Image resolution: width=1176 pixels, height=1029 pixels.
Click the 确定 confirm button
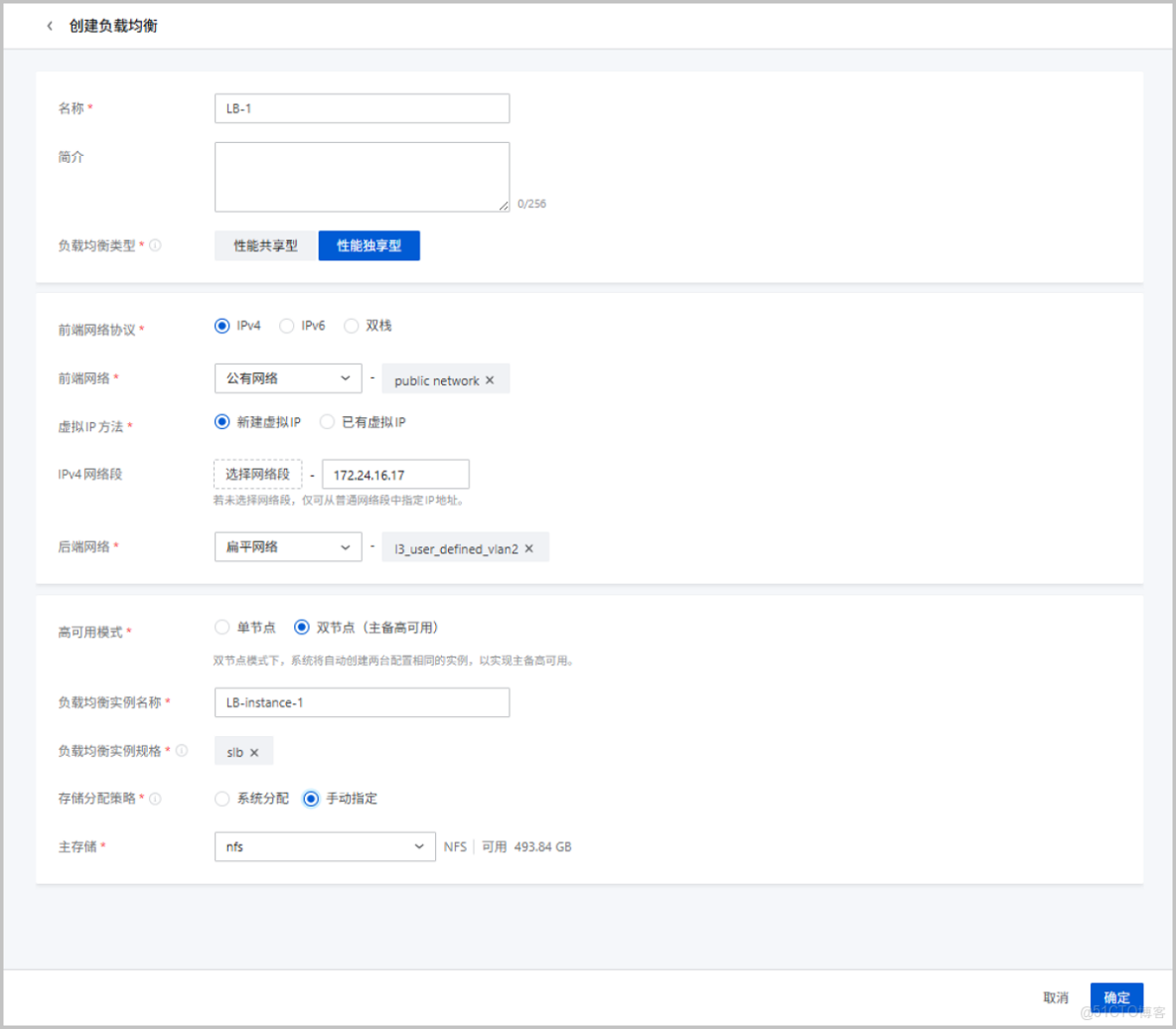tap(1116, 997)
